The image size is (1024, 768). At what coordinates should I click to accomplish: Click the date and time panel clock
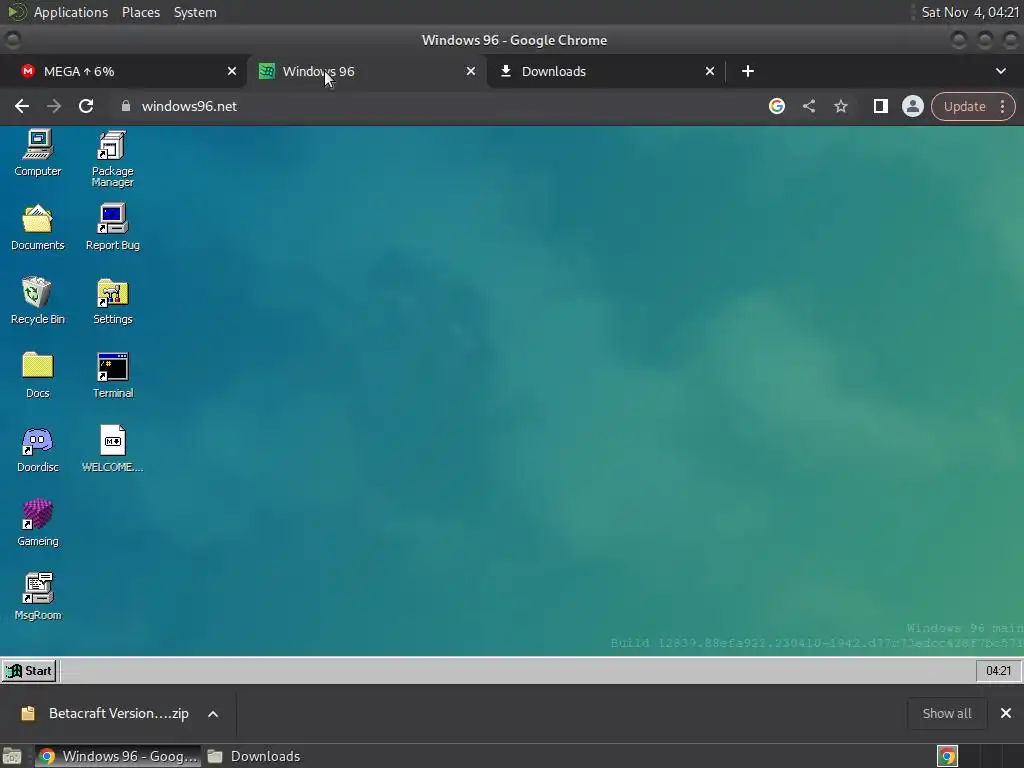click(x=970, y=12)
